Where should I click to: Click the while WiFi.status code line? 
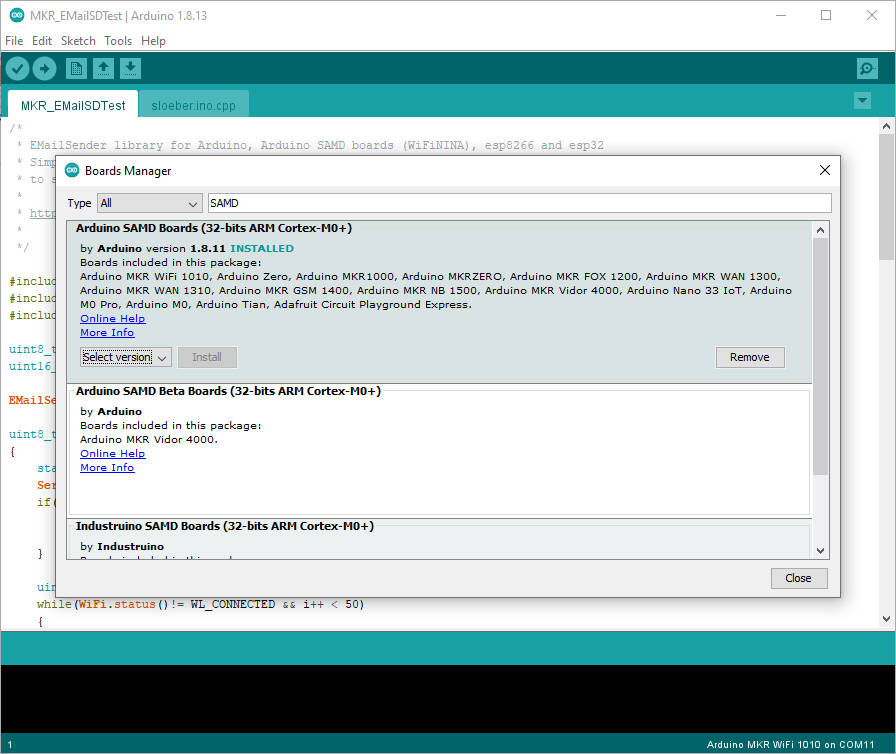pos(201,604)
